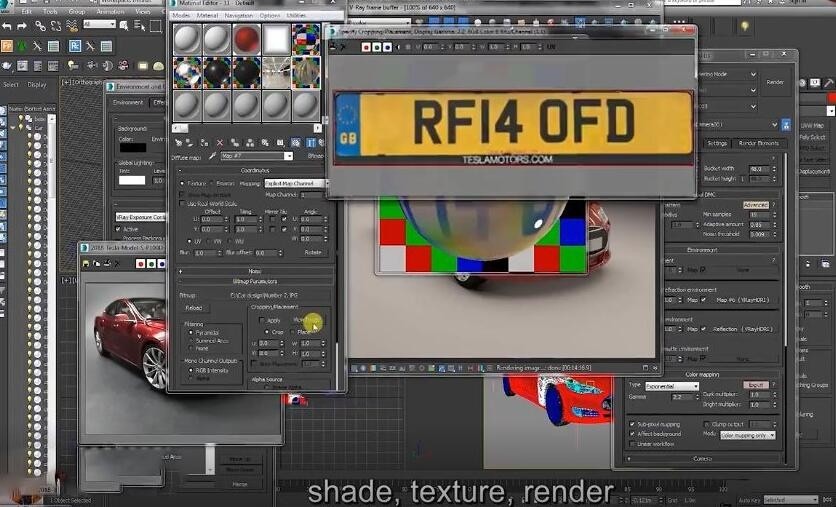The image size is (836, 507).
Task: Toggle Sub-pixel mapping checkbox
Action: 632,424
